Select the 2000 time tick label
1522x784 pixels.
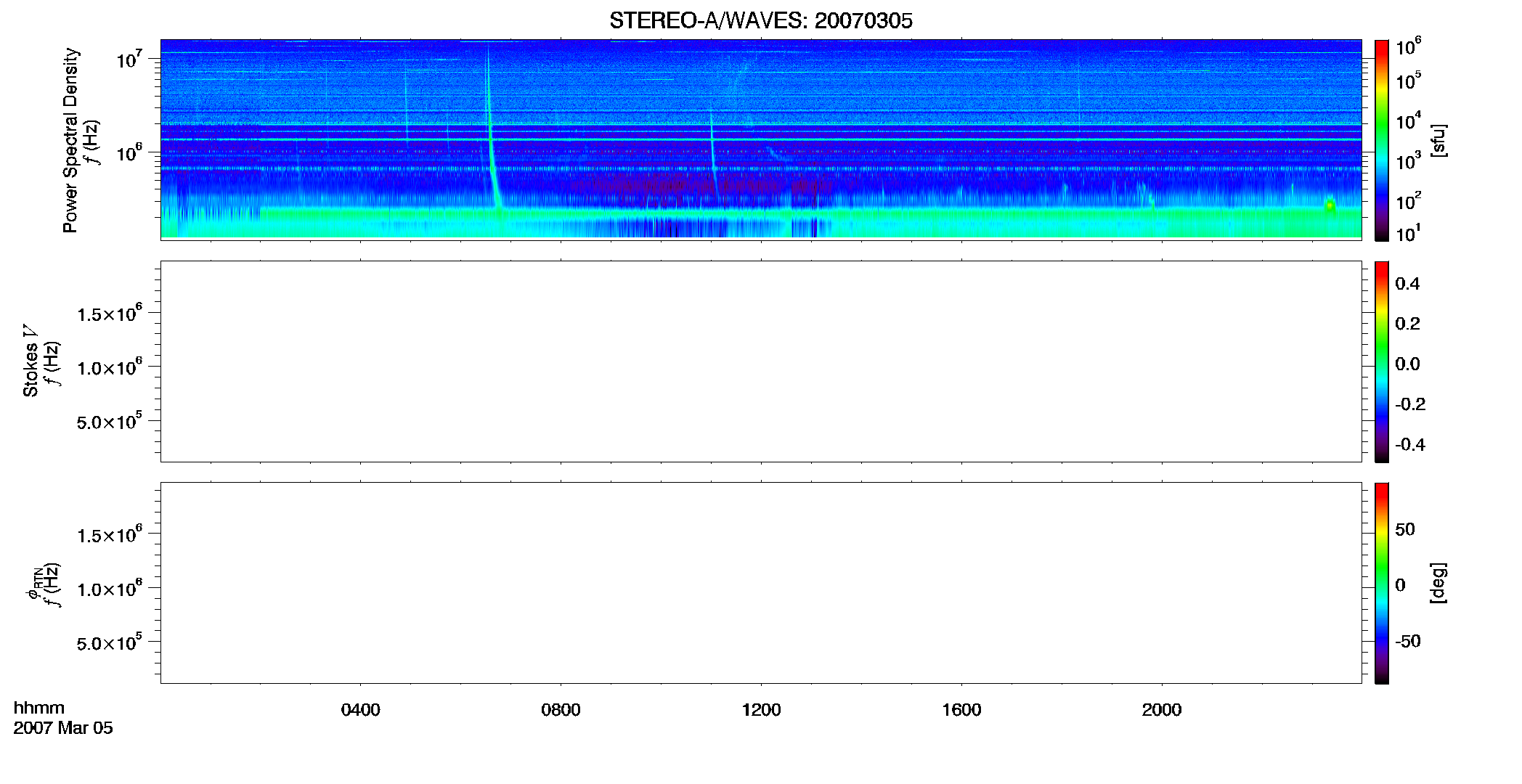click(x=1162, y=710)
